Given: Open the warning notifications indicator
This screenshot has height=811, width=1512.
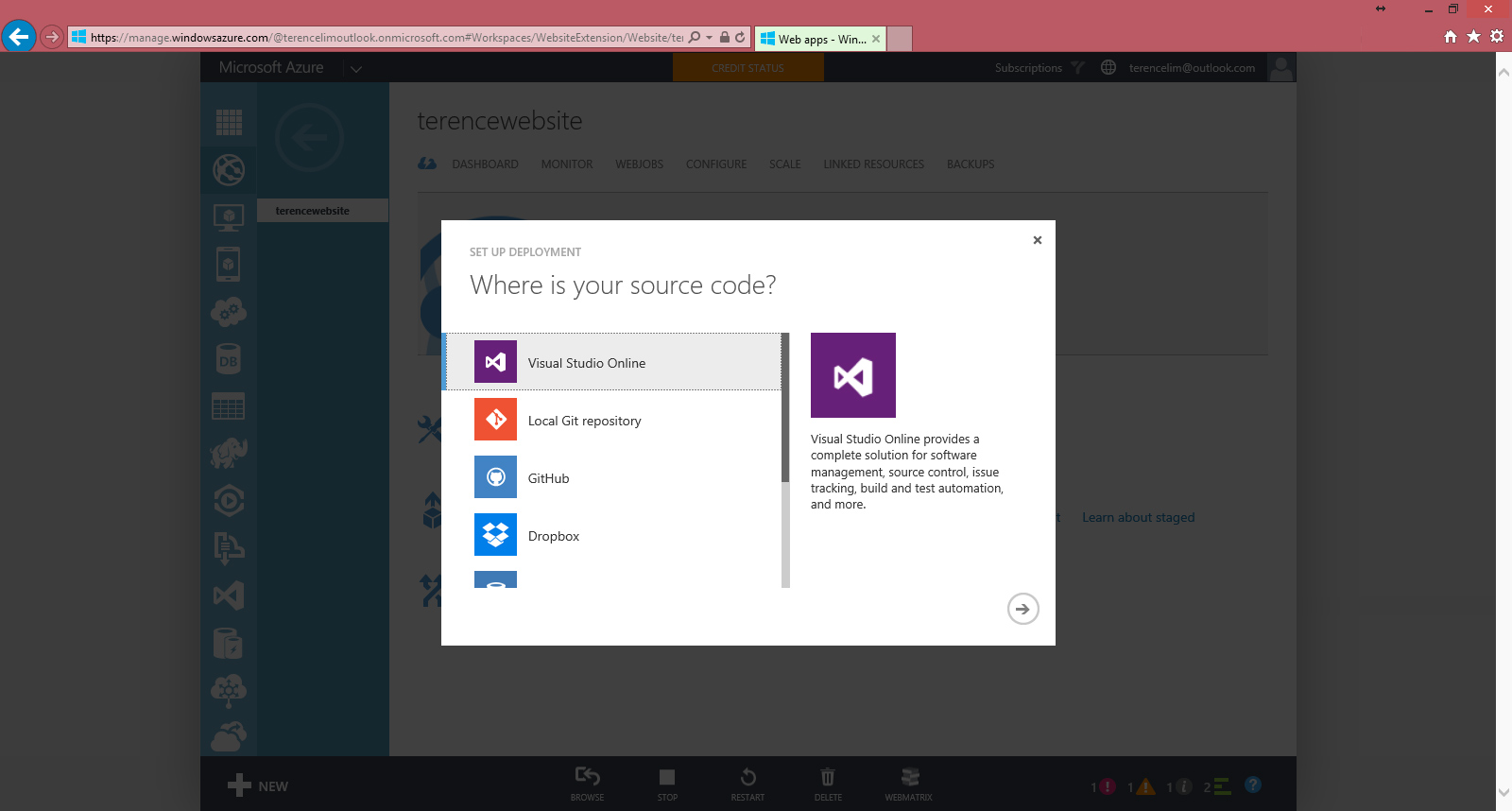Looking at the screenshot, I should [x=1142, y=786].
